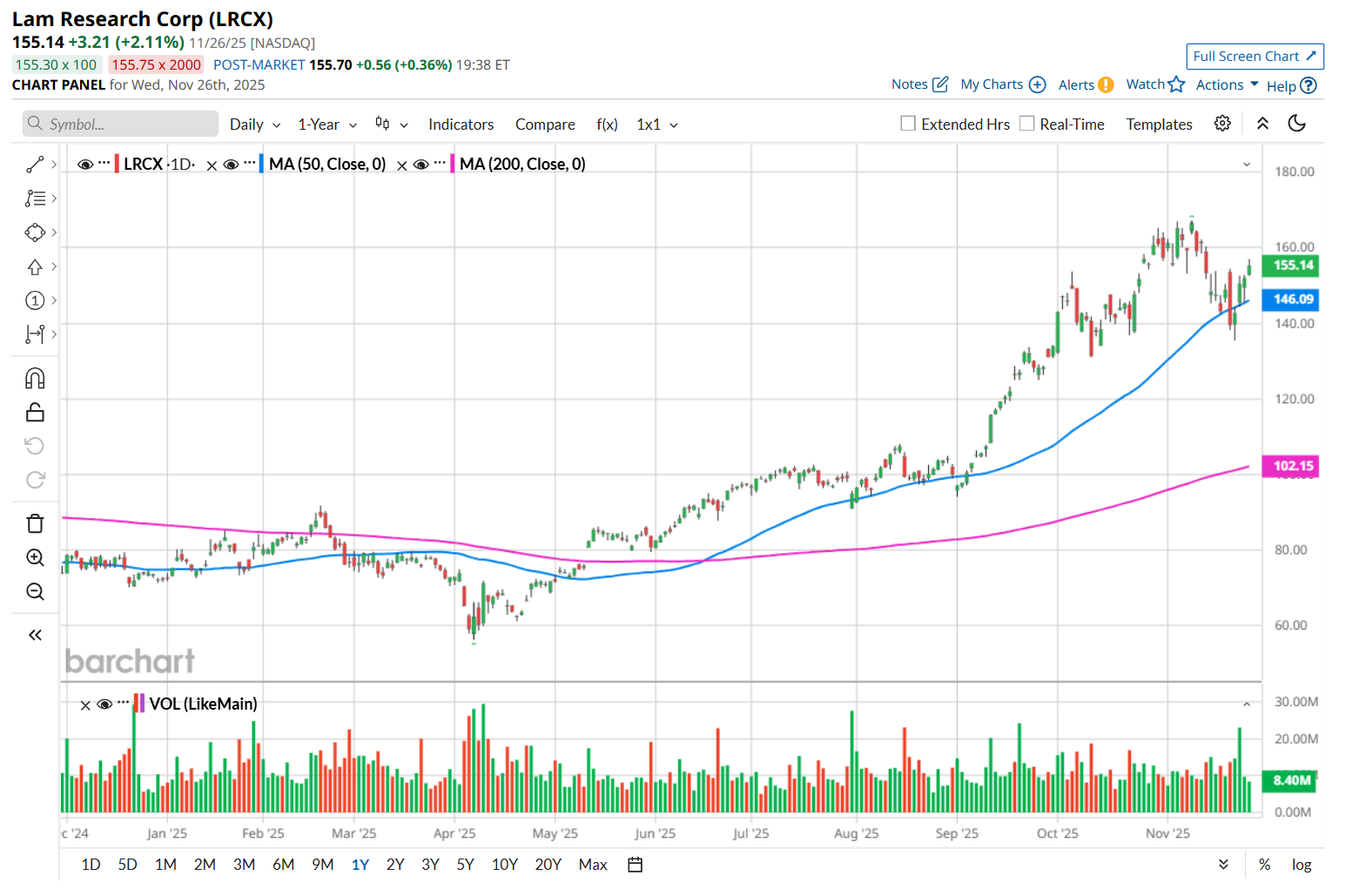
Task: Click the zoom in magnifier icon
Action: click(x=35, y=557)
